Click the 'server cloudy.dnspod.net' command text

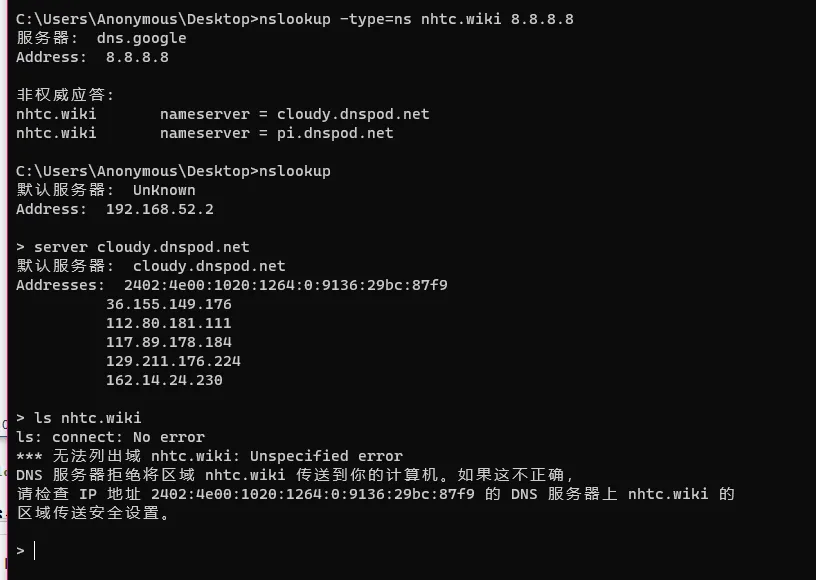point(142,247)
